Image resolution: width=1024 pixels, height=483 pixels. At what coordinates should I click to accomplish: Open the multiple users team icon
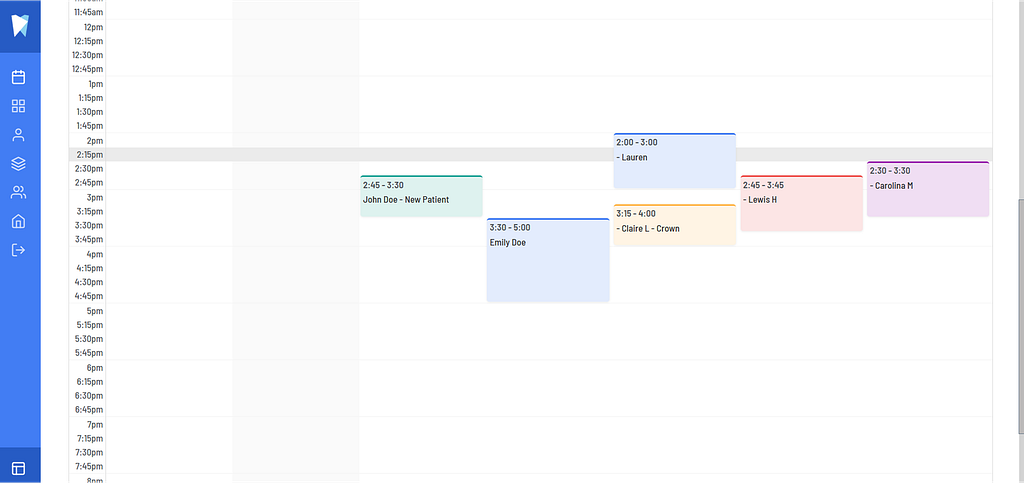pos(18,193)
